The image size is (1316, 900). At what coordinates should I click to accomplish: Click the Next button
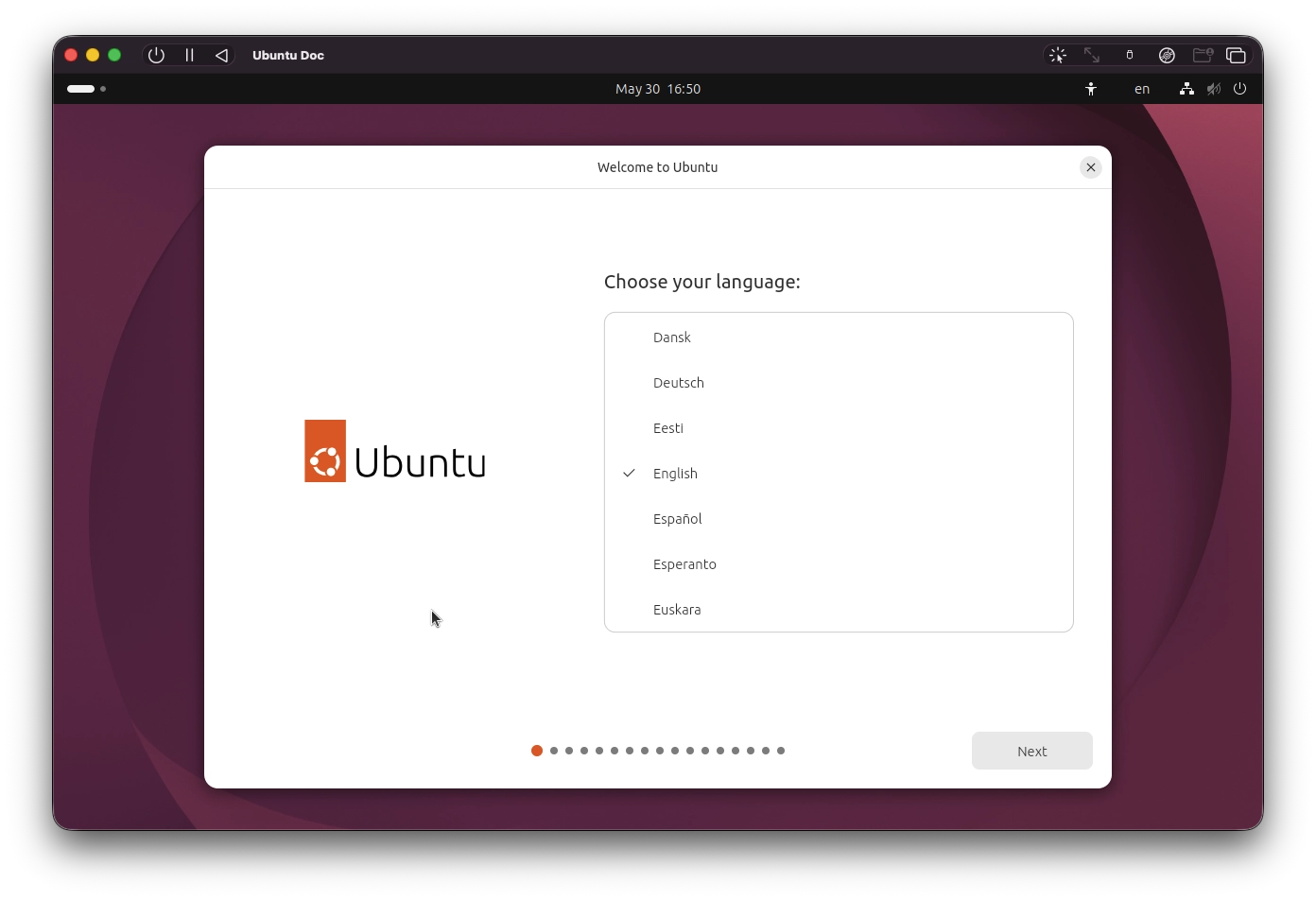[1032, 751]
